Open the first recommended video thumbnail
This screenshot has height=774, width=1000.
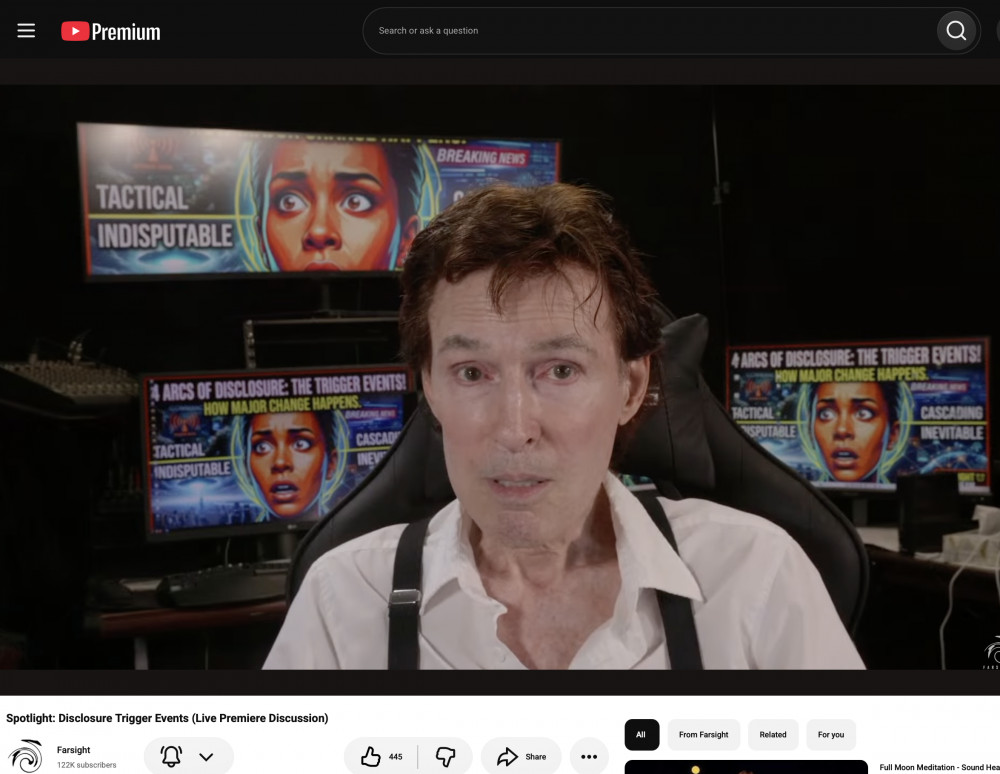pyautogui.click(x=746, y=767)
